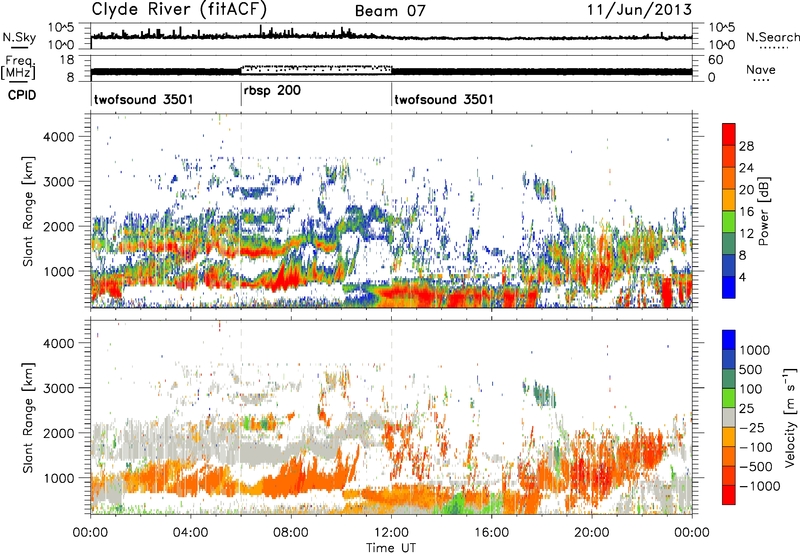Click the dotted line sample under Nave
This screenshot has height=554, width=800.
761,81
